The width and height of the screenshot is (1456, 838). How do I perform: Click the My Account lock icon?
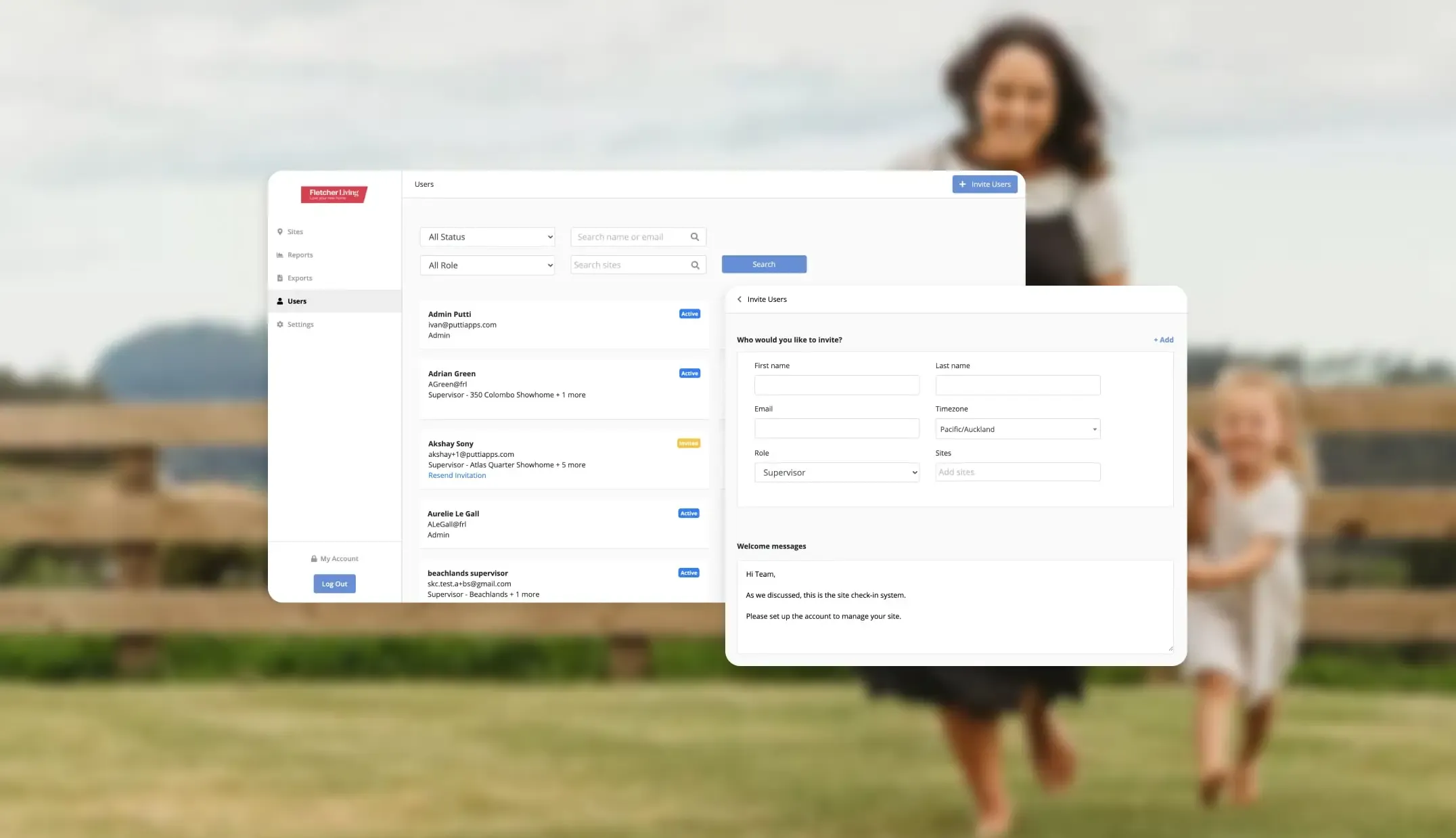point(314,558)
